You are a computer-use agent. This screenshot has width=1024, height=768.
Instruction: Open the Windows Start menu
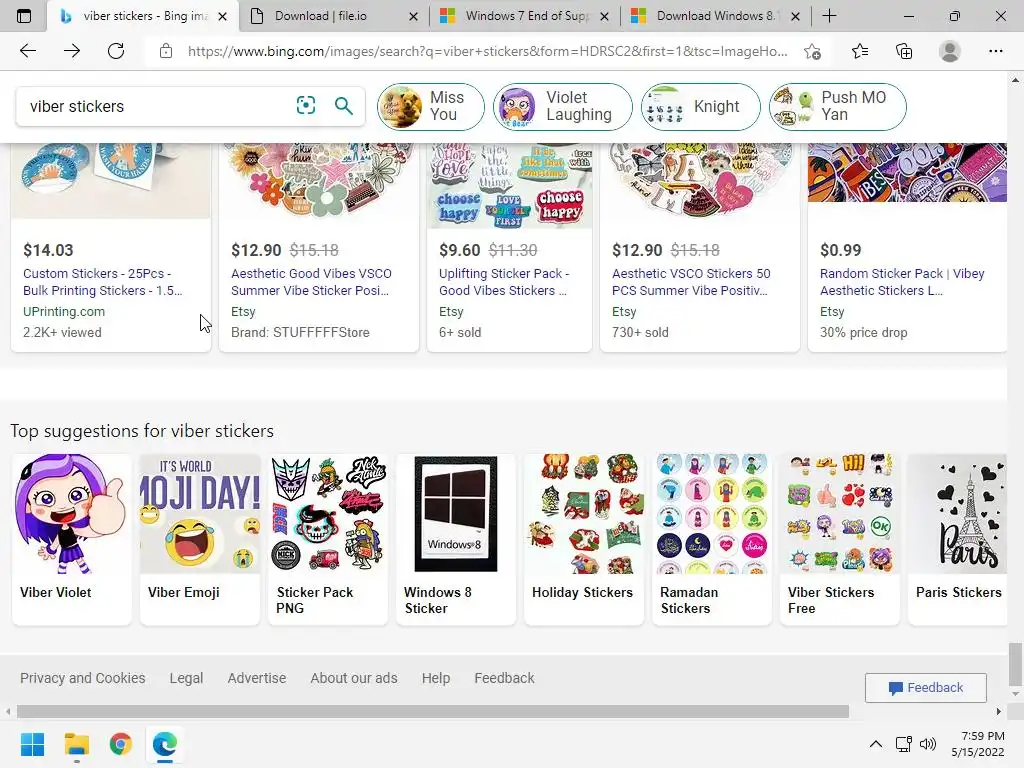[x=32, y=744]
